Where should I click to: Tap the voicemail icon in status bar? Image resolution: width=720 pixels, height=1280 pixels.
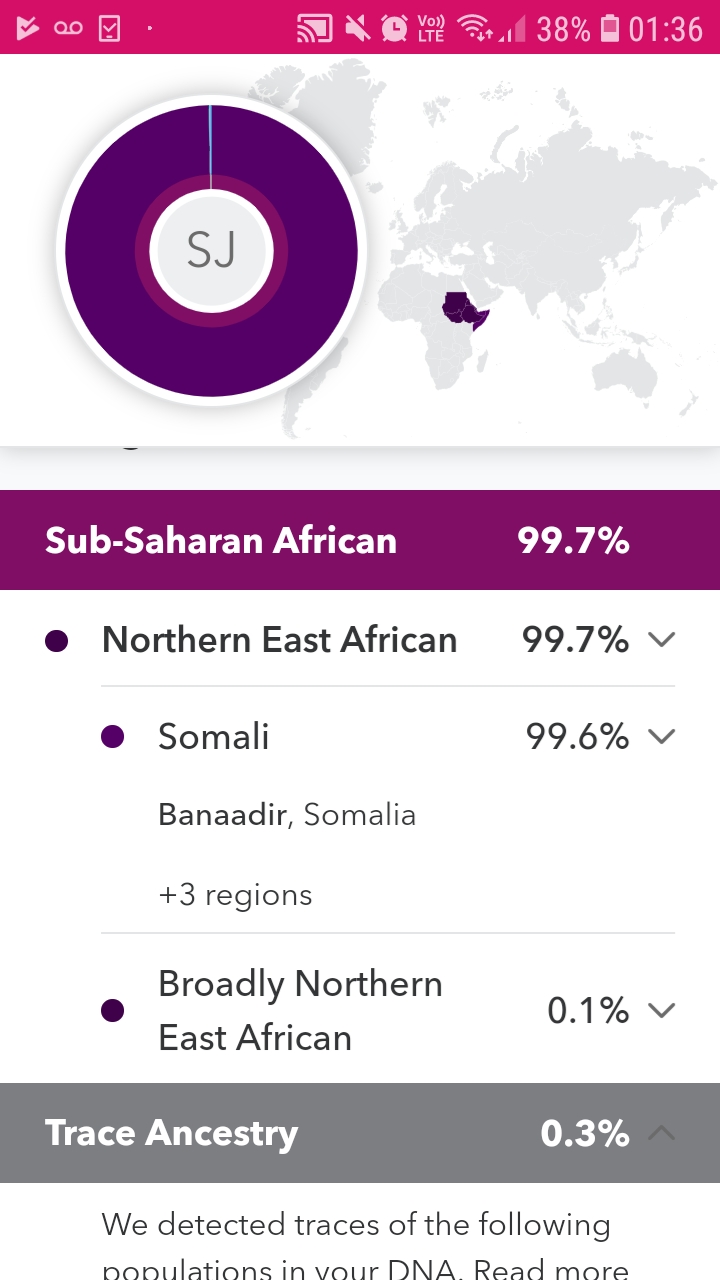[68, 28]
